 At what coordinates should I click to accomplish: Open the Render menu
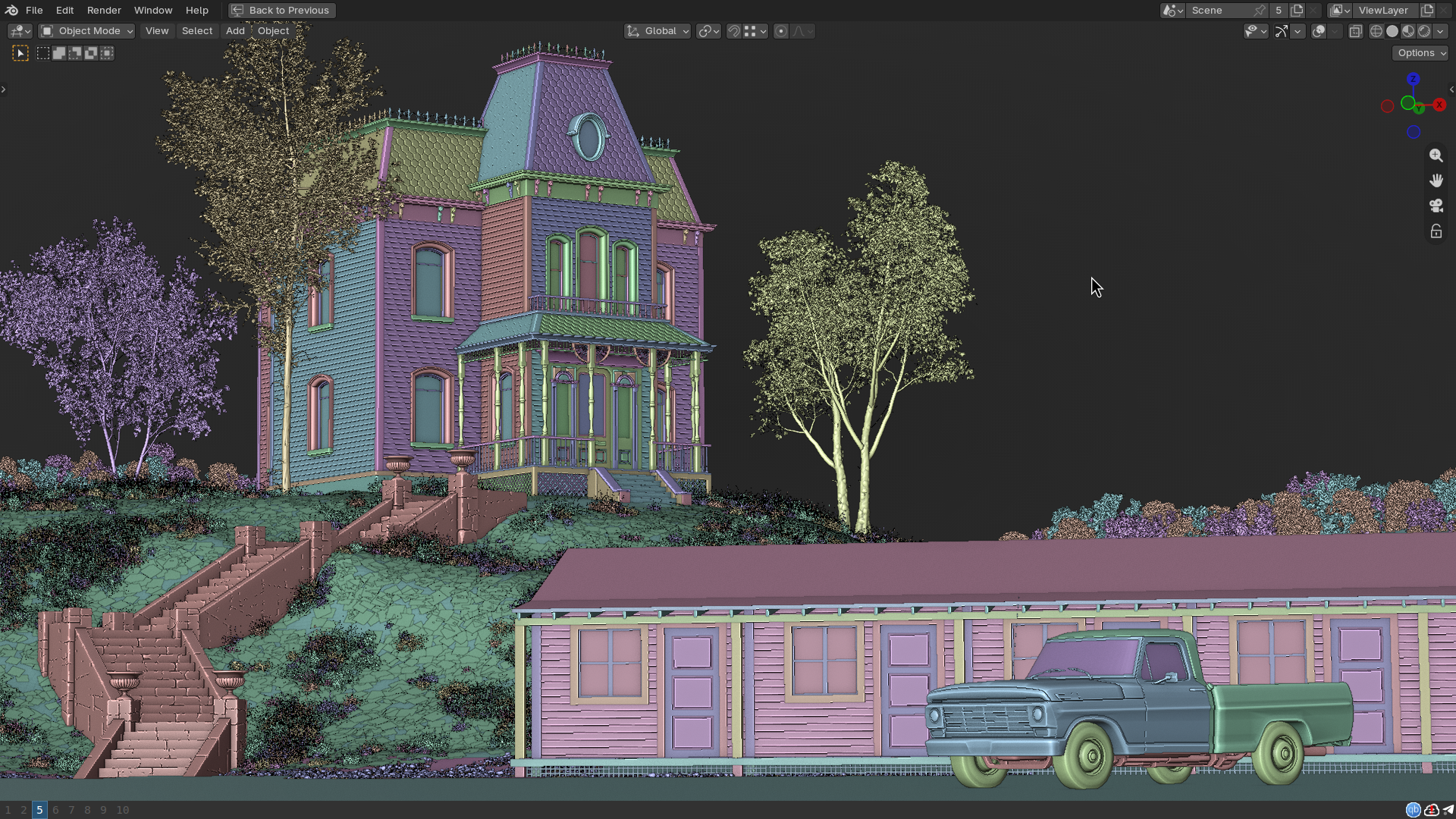(104, 11)
